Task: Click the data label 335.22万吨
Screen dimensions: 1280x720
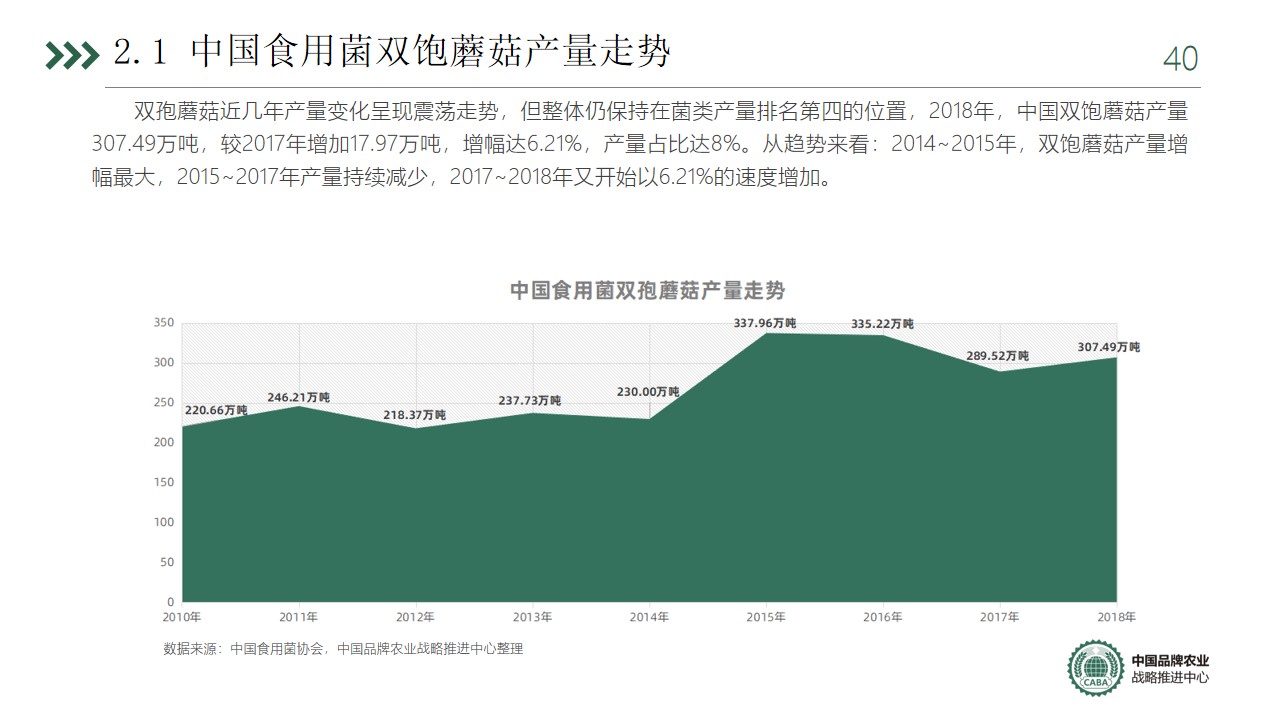Action: (x=882, y=324)
